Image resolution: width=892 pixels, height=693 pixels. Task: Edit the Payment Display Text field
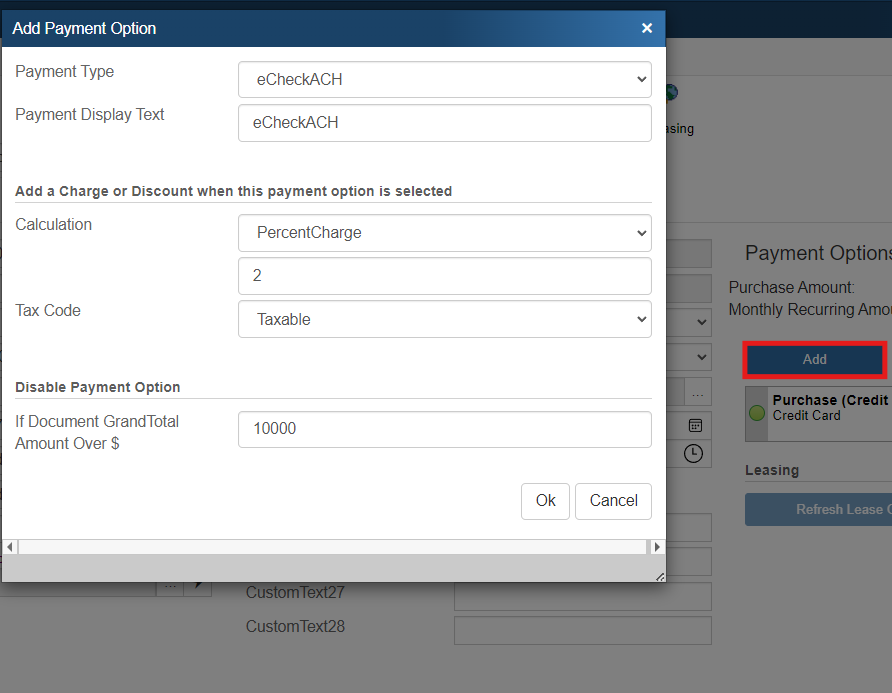[444, 122]
